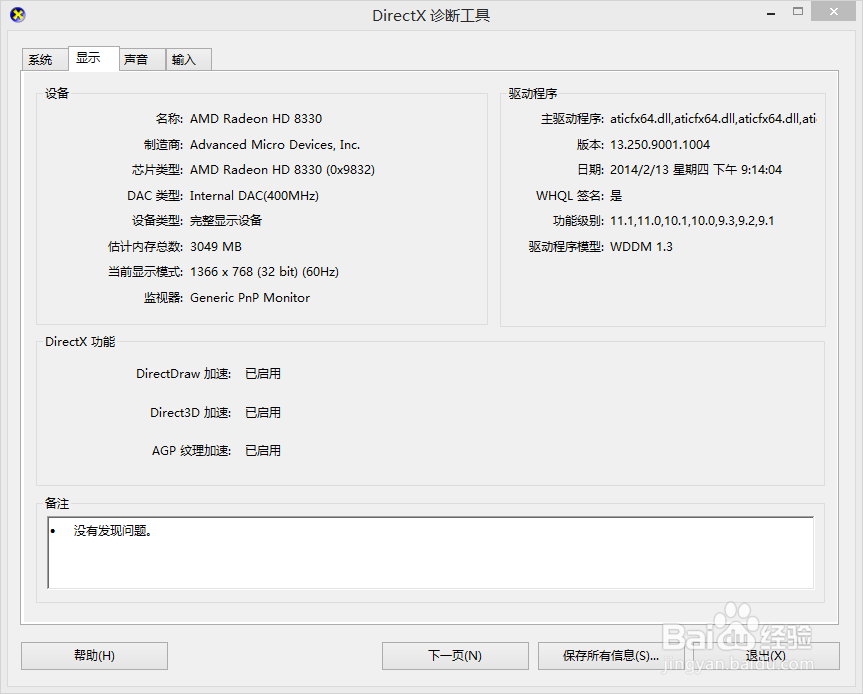Viewport: 863px width, 694px height.
Task: Click manufacturer Advanced Micro Devices, Inc.
Action: point(275,145)
